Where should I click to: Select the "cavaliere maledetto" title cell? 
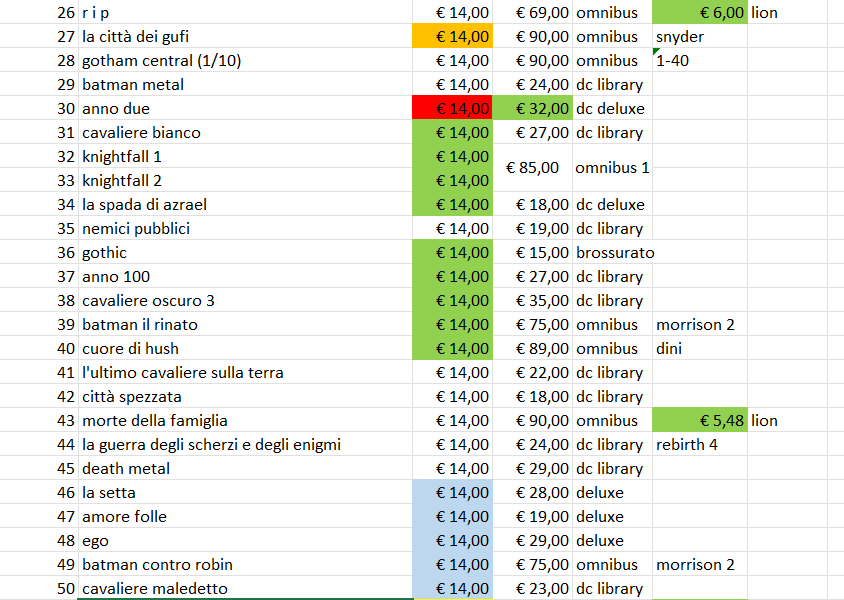pyautogui.click(x=245, y=588)
